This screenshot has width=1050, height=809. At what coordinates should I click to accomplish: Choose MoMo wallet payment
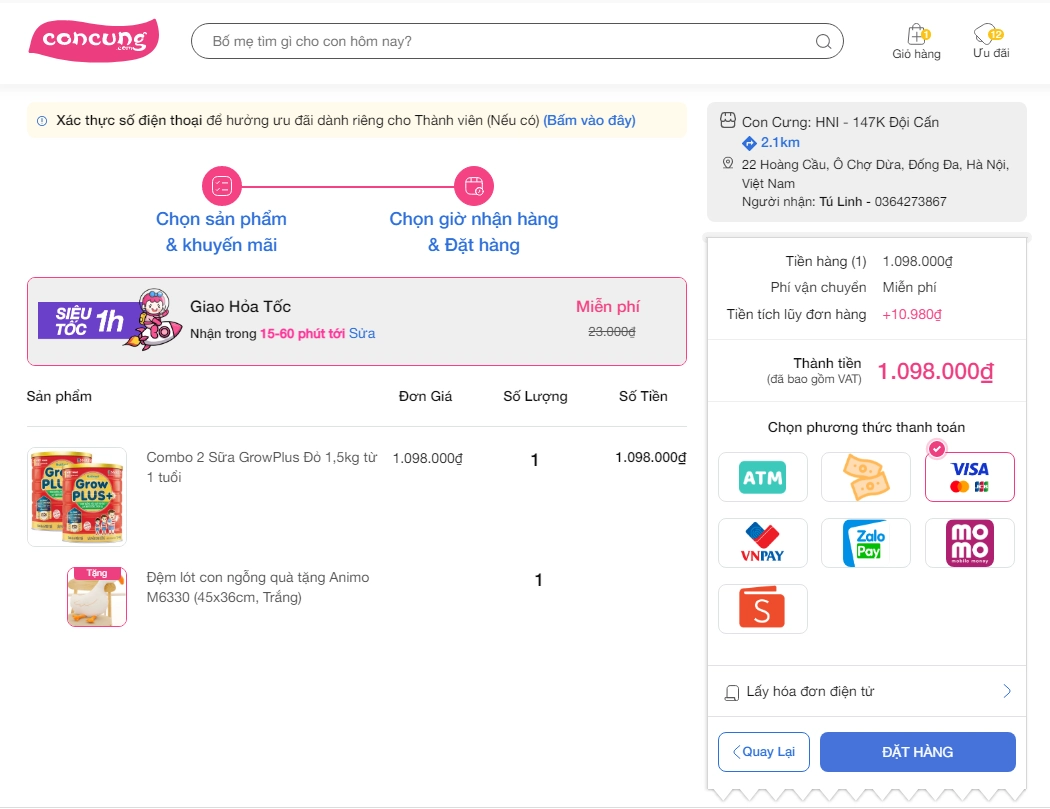(969, 543)
